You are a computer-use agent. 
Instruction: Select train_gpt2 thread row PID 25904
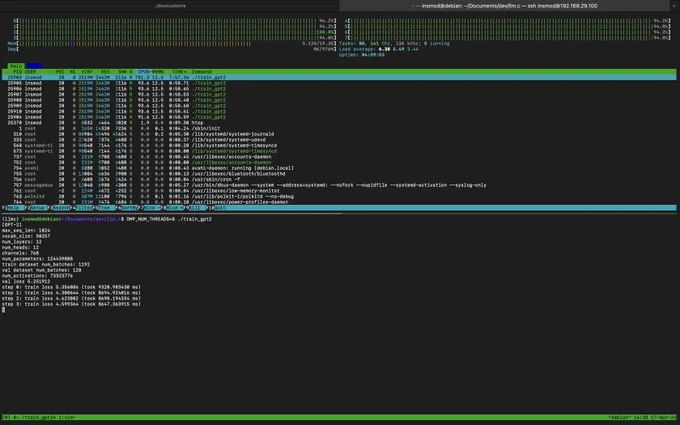(339, 117)
